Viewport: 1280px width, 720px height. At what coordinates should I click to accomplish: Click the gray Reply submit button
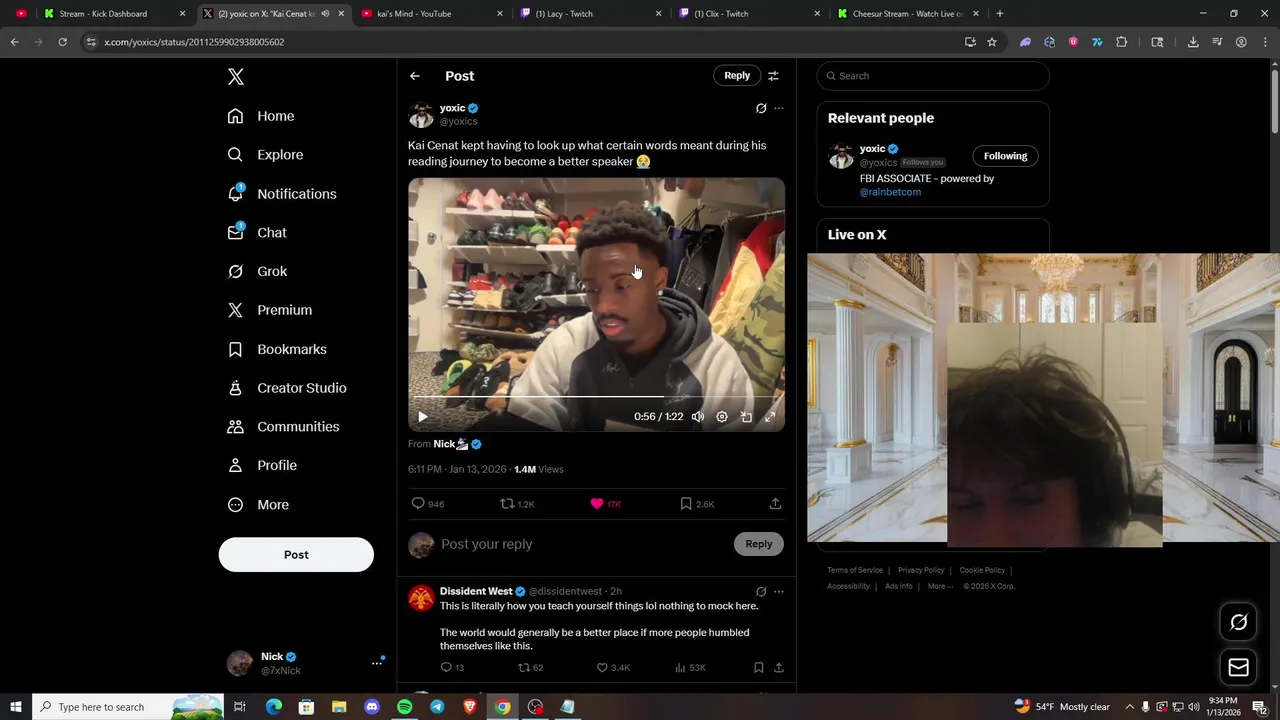(758, 544)
